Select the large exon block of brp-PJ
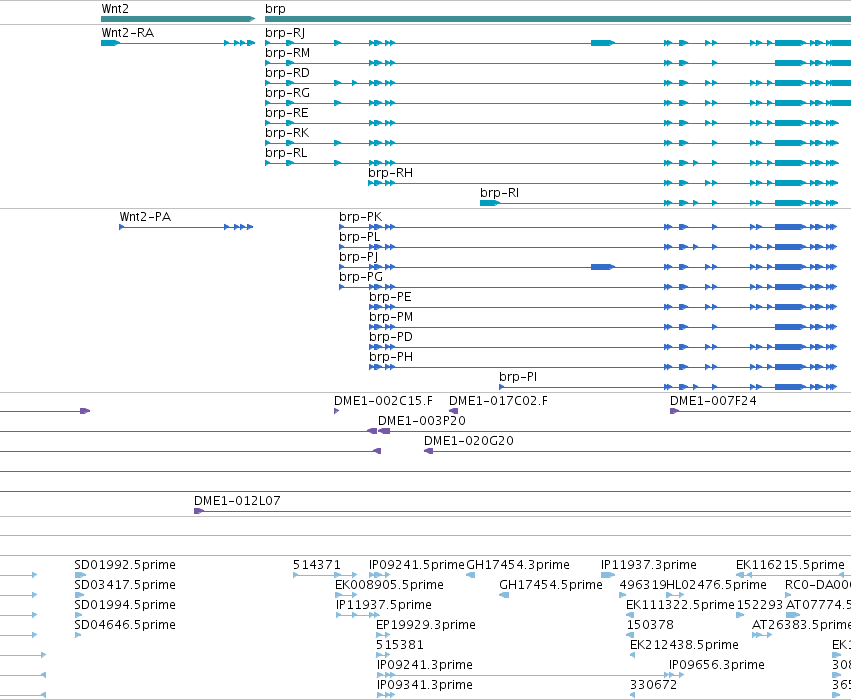 tap(602, 267)
